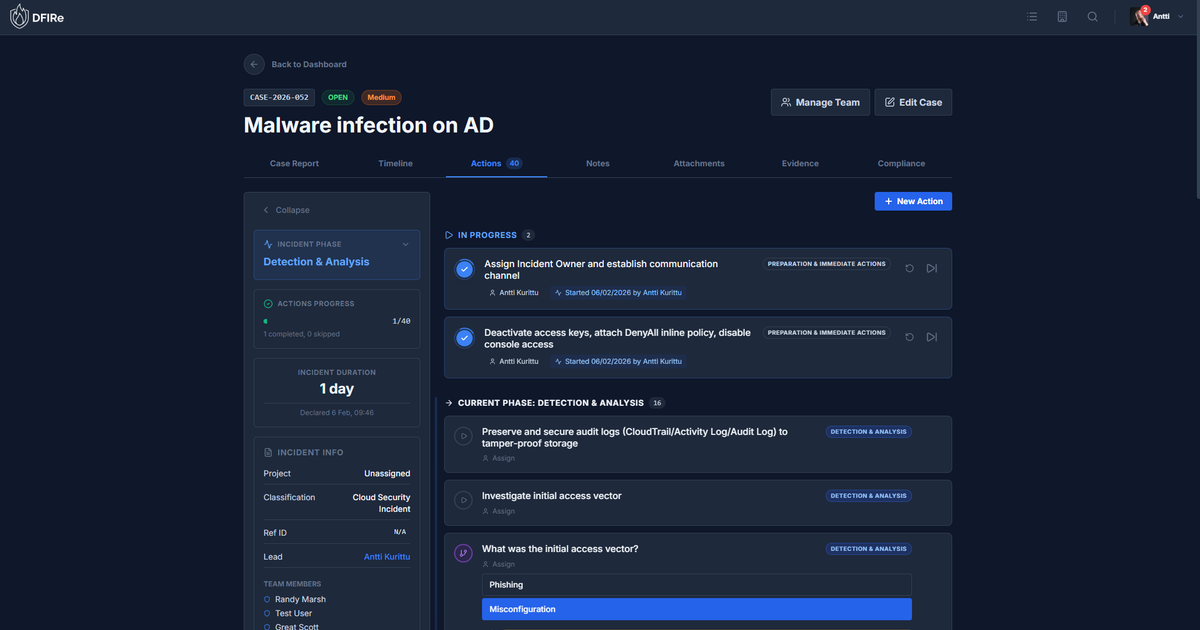This screenshot has height=630, width=1200.
Task: Select the Actions tab
Action: pos(496,163)
